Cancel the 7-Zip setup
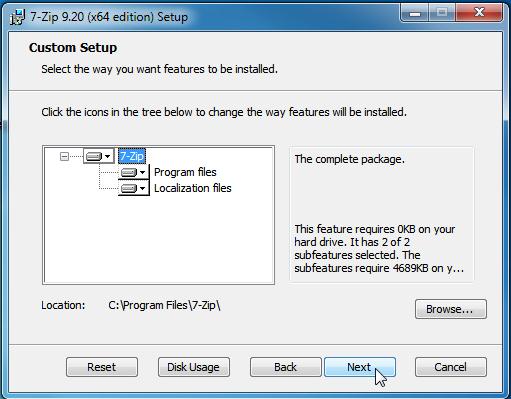Viewport: 511px width, 399px height. [x=451, y=367]
